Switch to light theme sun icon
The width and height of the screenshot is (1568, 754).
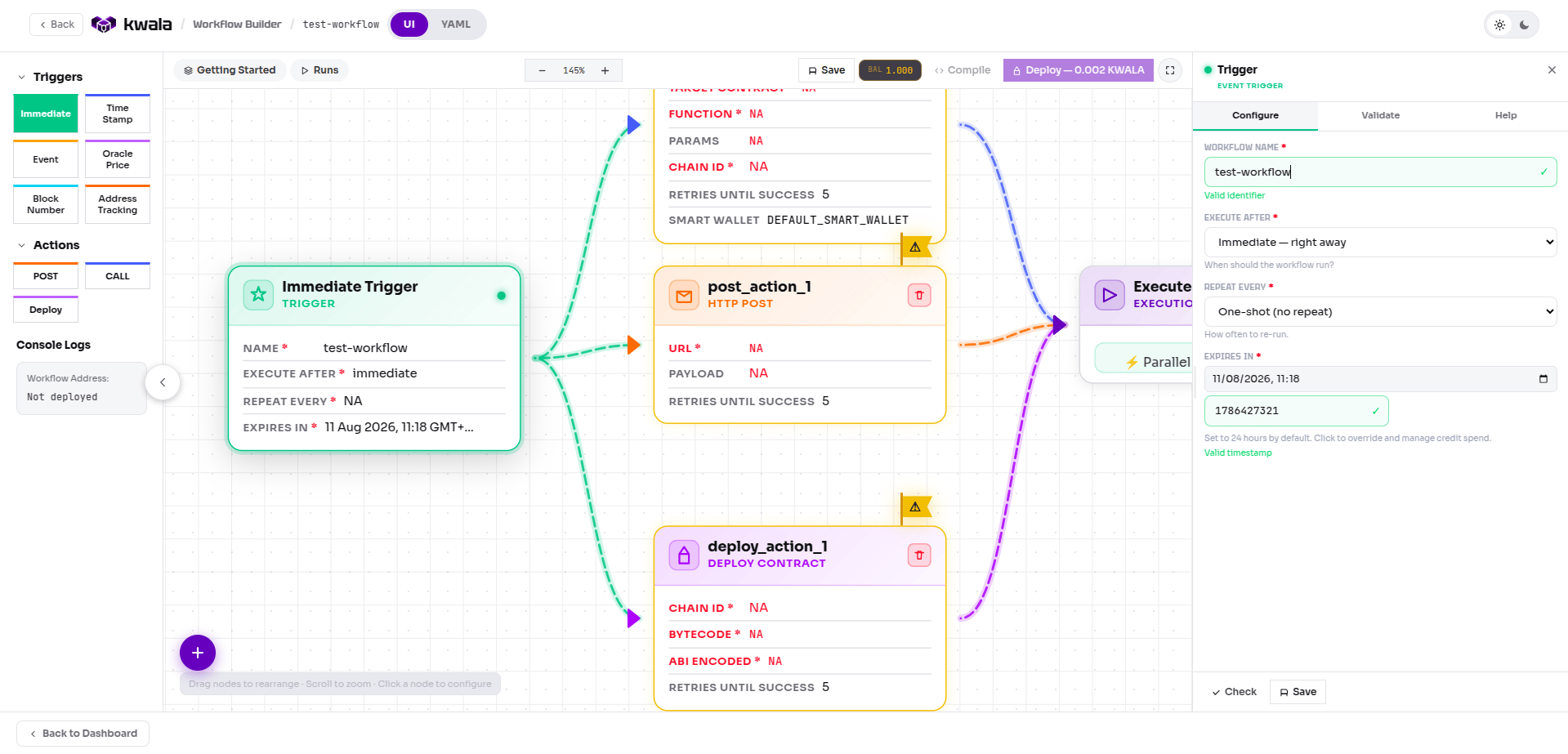pos(1499,25)
